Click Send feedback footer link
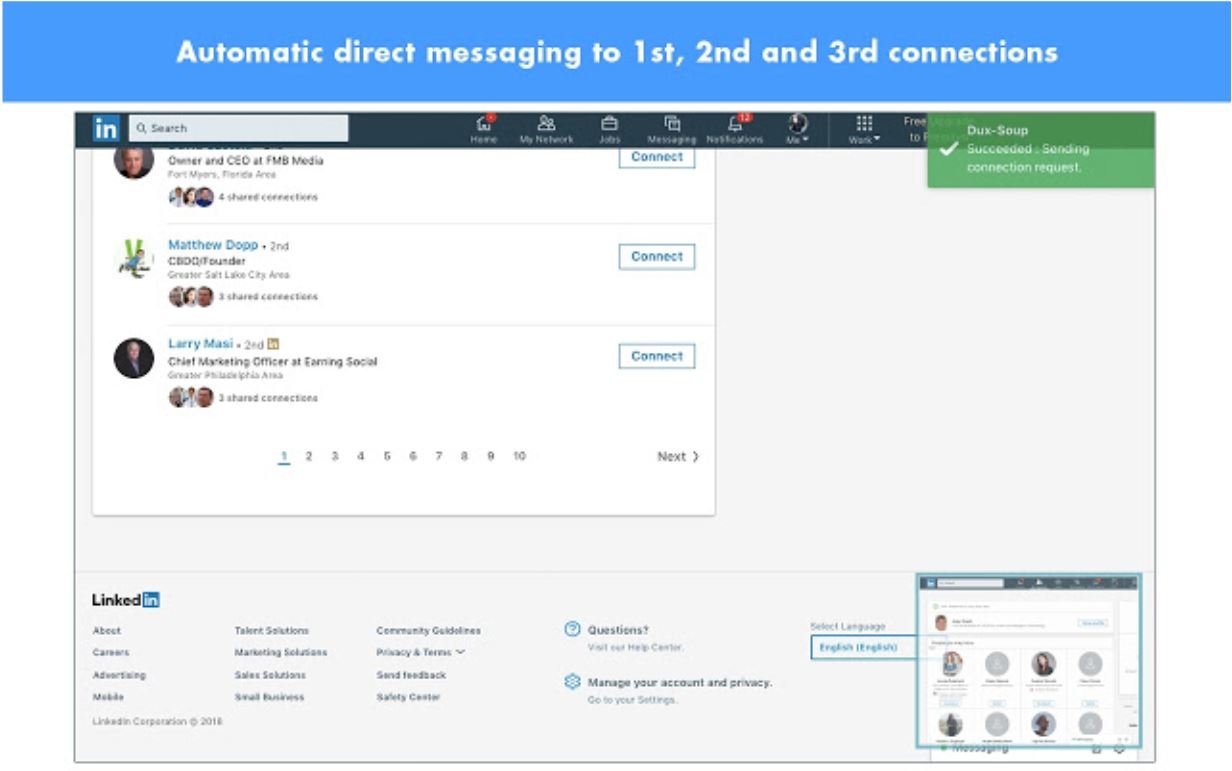 [411, 675]
